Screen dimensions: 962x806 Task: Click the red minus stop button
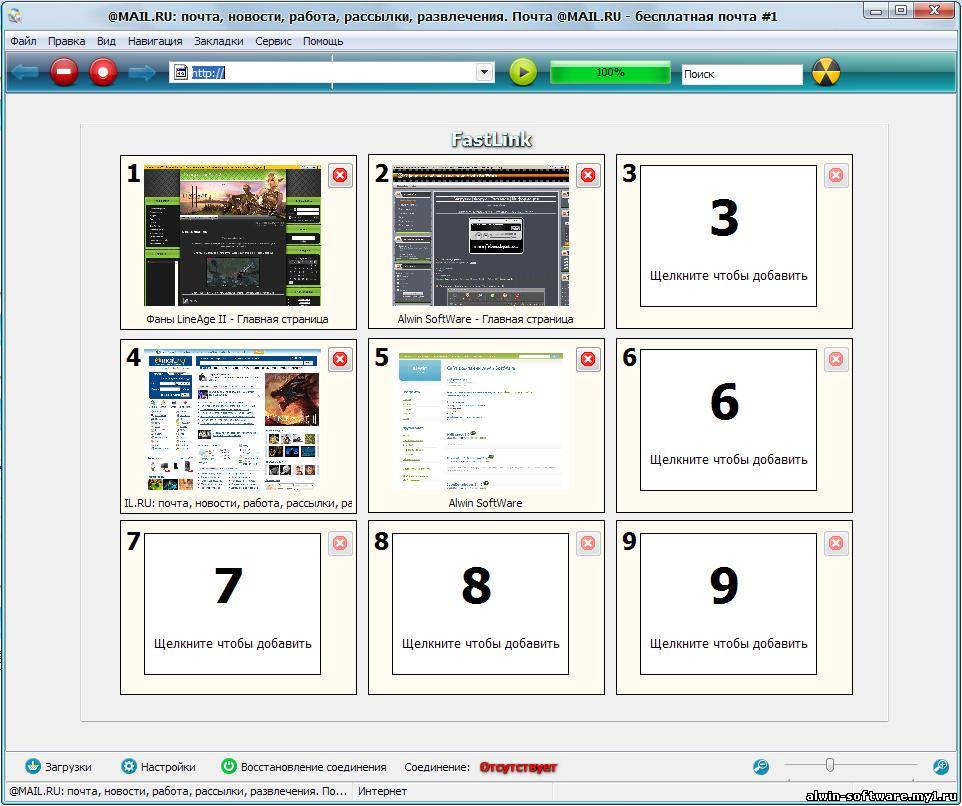tap(64, 72)
